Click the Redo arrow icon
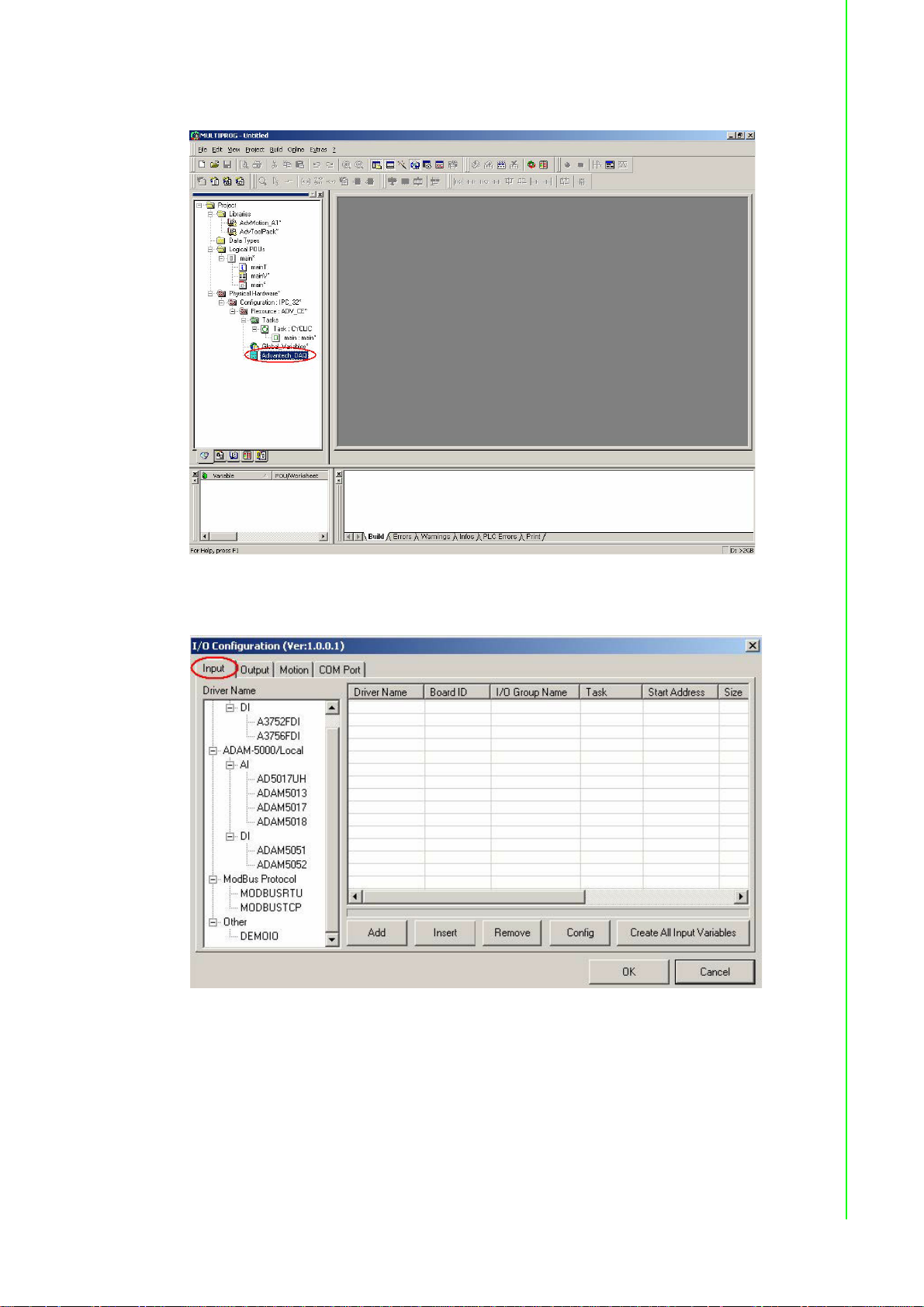 coord(330,164)
